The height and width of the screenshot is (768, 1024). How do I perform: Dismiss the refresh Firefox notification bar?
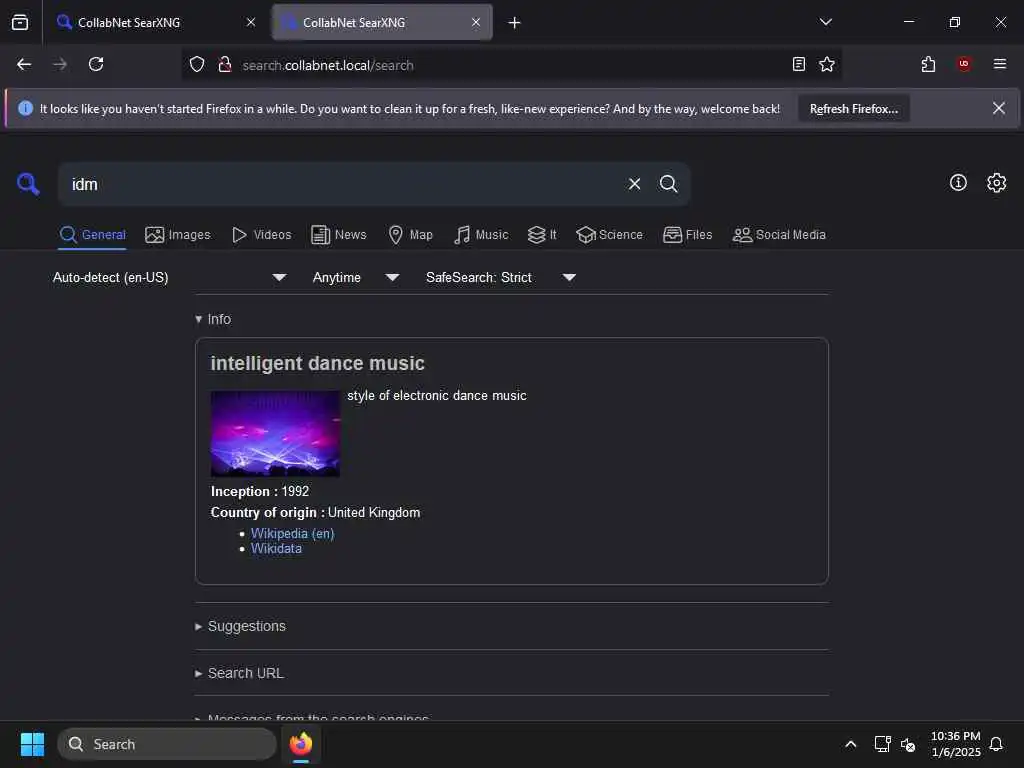tap(999, 108)
